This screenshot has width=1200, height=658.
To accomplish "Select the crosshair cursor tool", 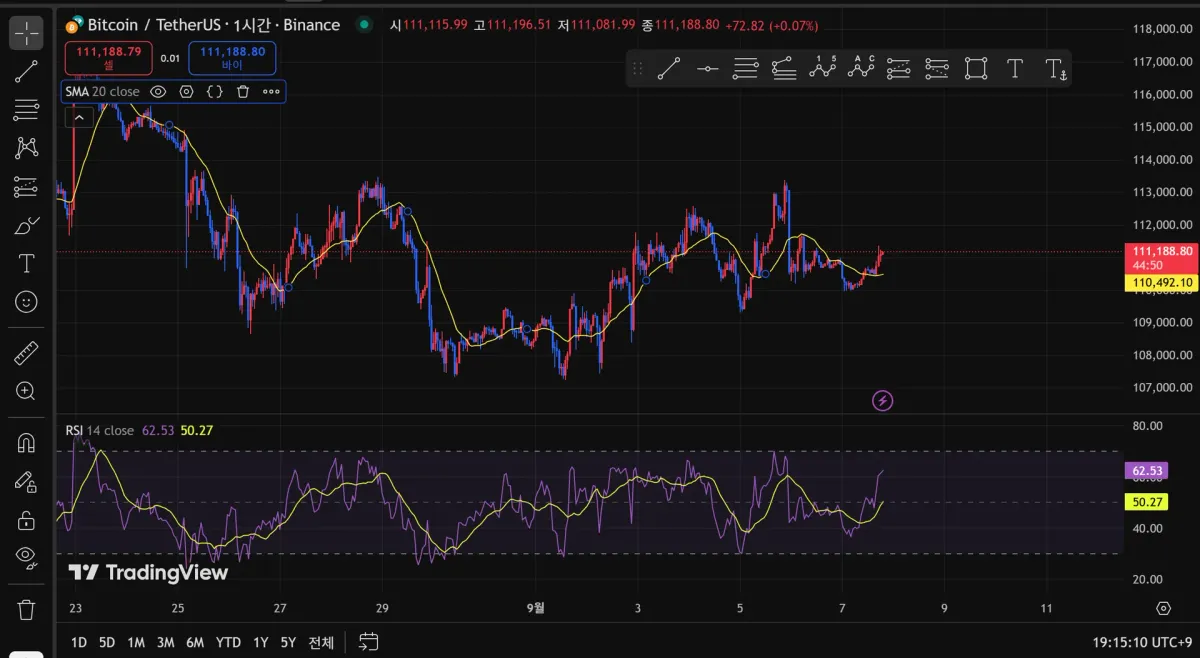I will 26,33.
